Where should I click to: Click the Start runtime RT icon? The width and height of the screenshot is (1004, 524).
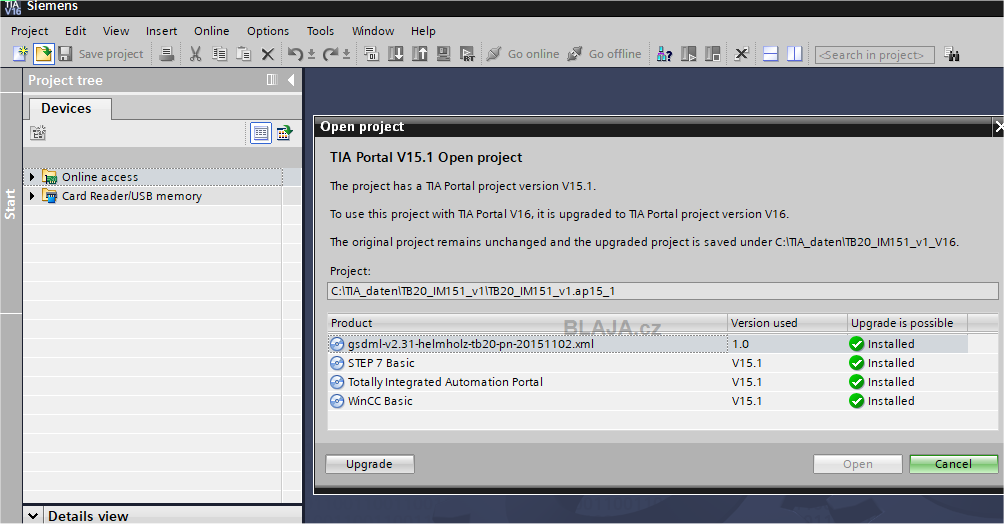click(467, 54)
